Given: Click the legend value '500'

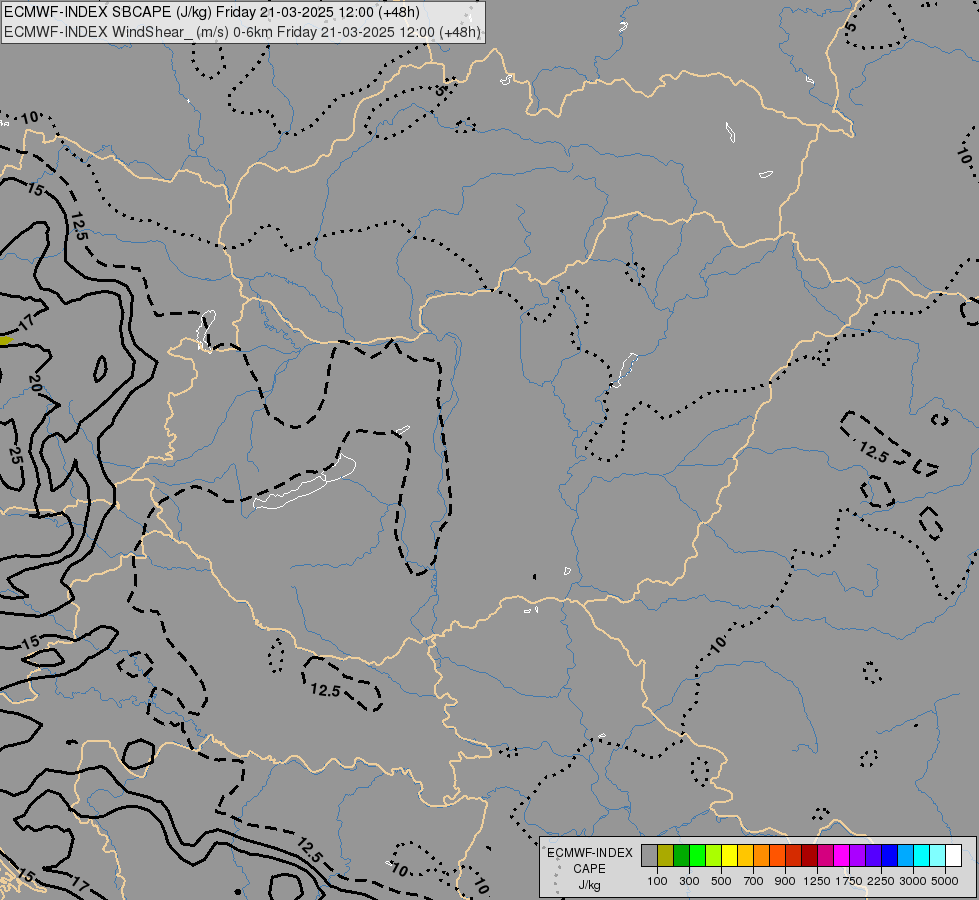Looking at the screenshot, I should coord(721,881).
